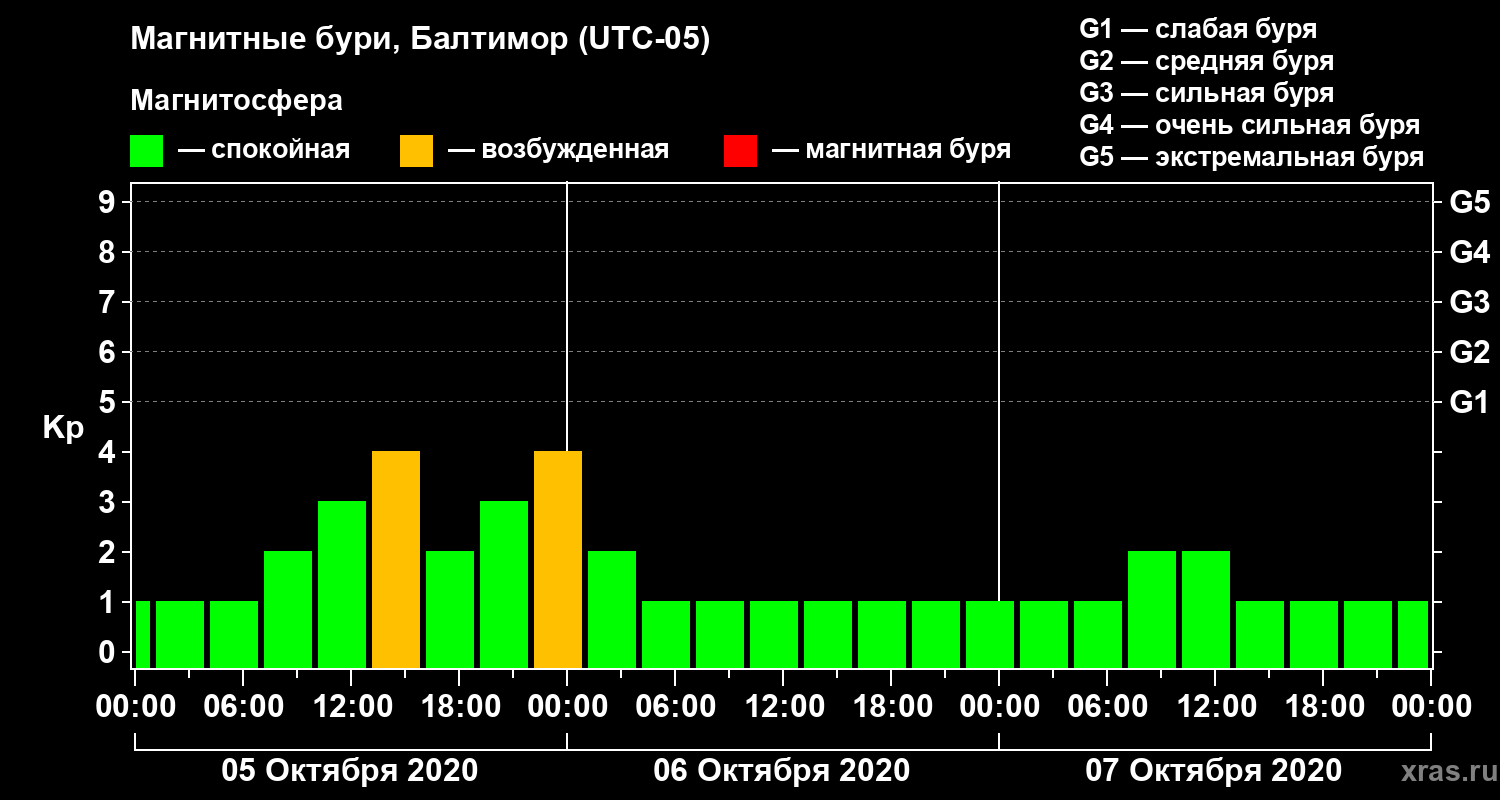This screenshot has width=1500, height=800.
Task: Click the green Kp 3 bar just before 12:00 on 05 Октября
Action: click(342, 585)
